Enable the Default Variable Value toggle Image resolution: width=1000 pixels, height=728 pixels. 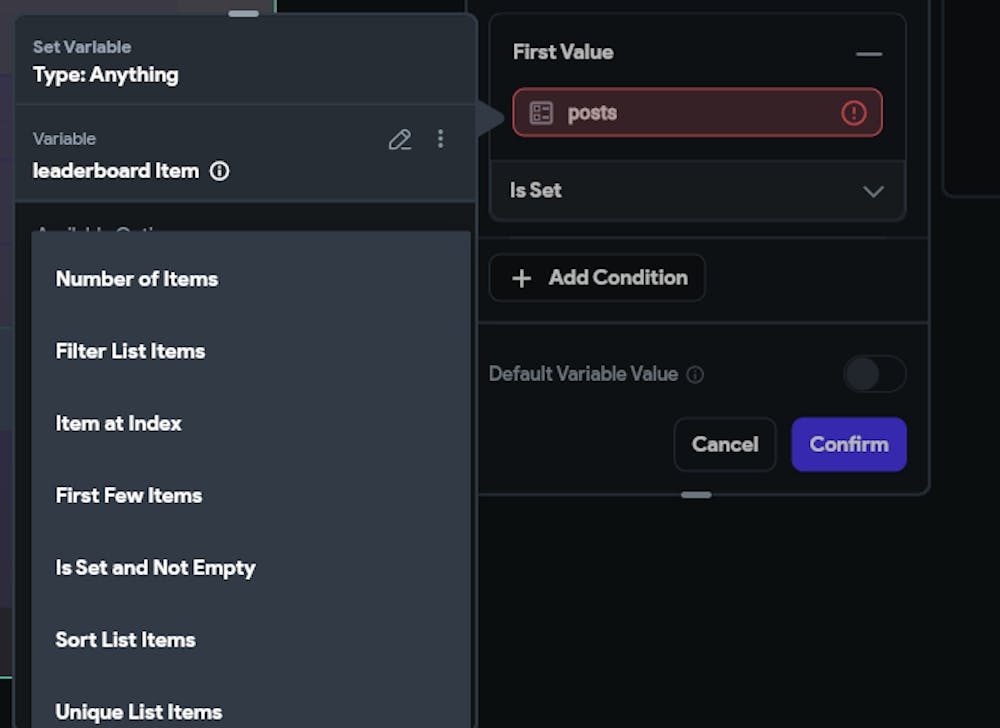point(874,374)
